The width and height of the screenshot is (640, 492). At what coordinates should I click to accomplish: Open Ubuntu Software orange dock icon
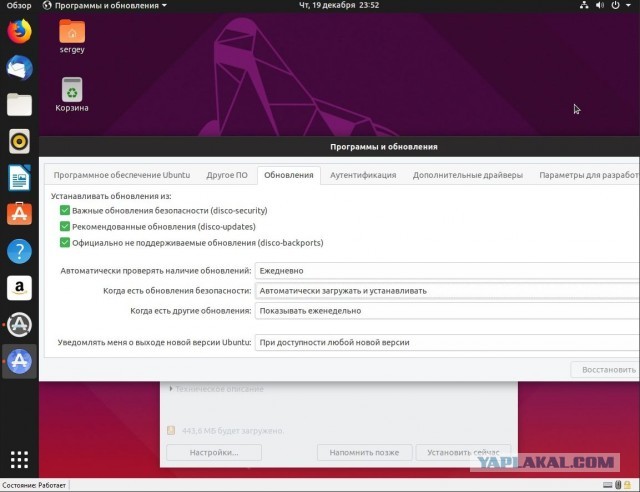(19, 214)
